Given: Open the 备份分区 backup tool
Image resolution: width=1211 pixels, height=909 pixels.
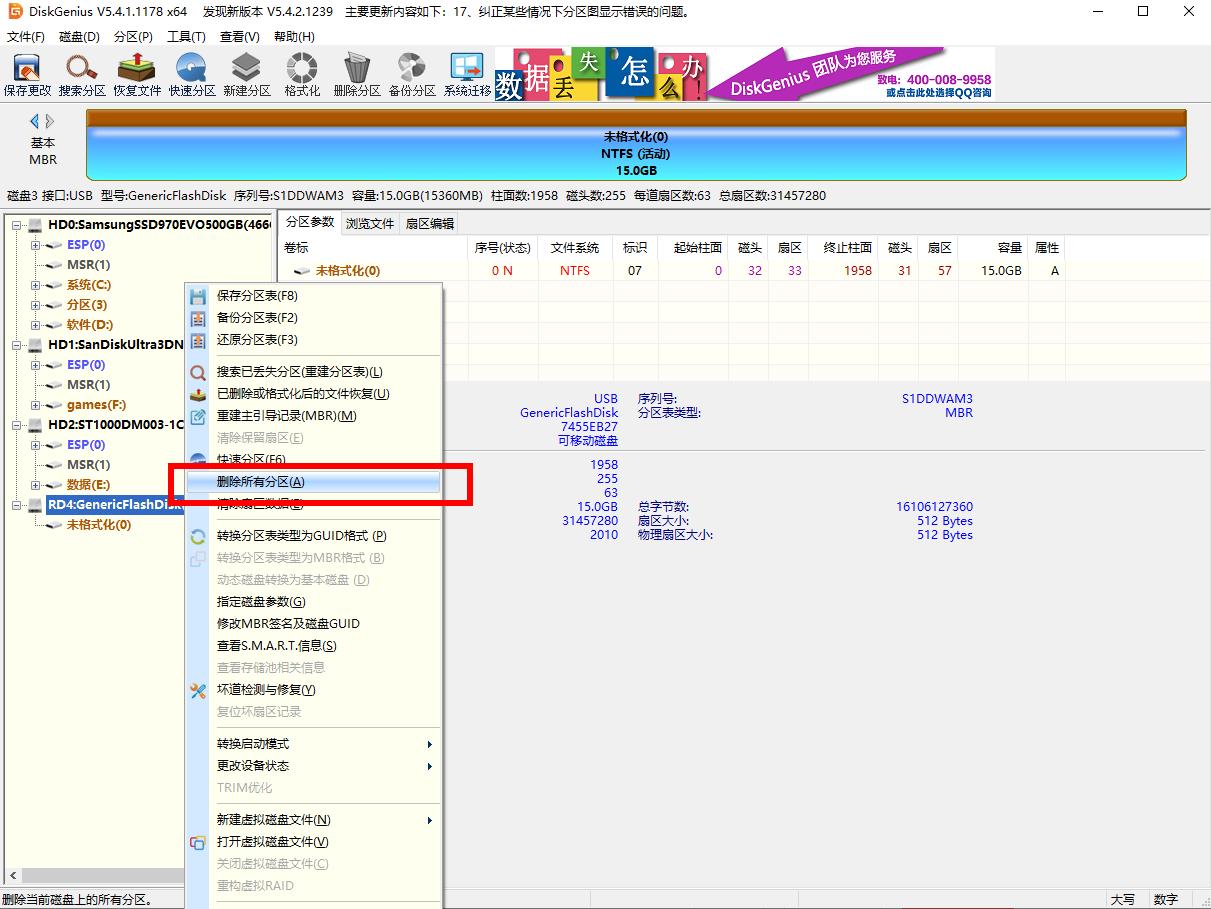Looking at the screenshot, I should coord(411,73).
